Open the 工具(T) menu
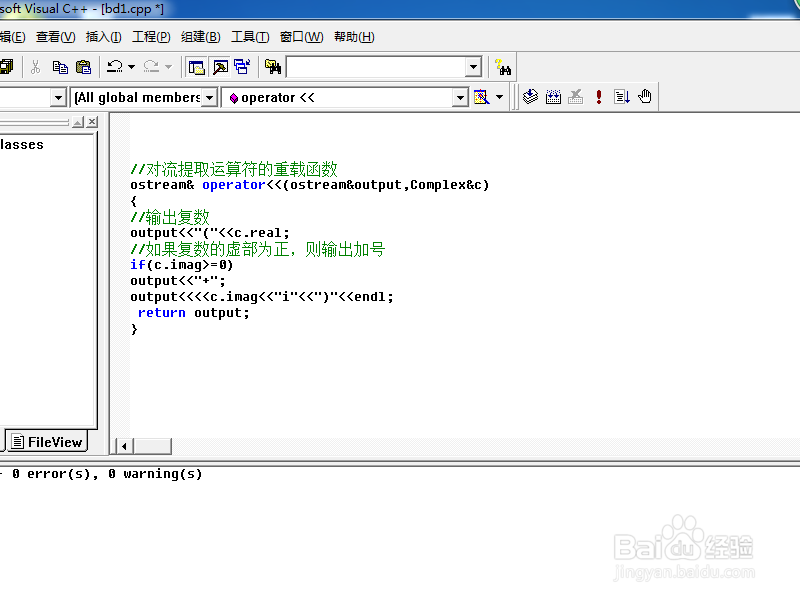The height and width of the screenshot is (600, 800). tap(250, 37)
